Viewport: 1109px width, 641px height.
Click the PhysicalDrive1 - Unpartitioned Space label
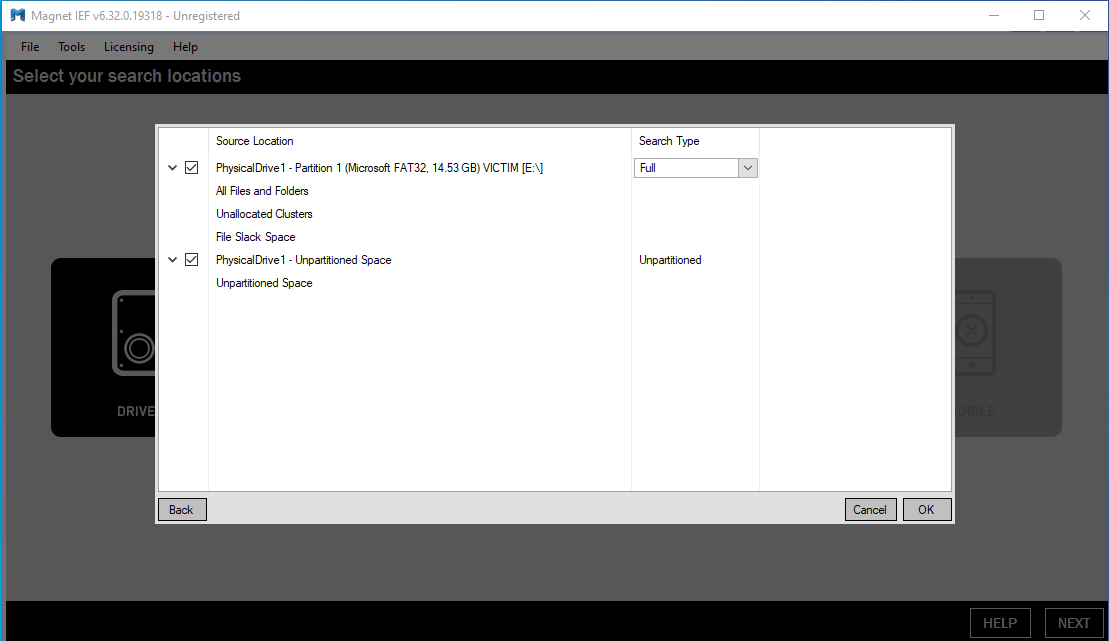(x=303, y=260)
